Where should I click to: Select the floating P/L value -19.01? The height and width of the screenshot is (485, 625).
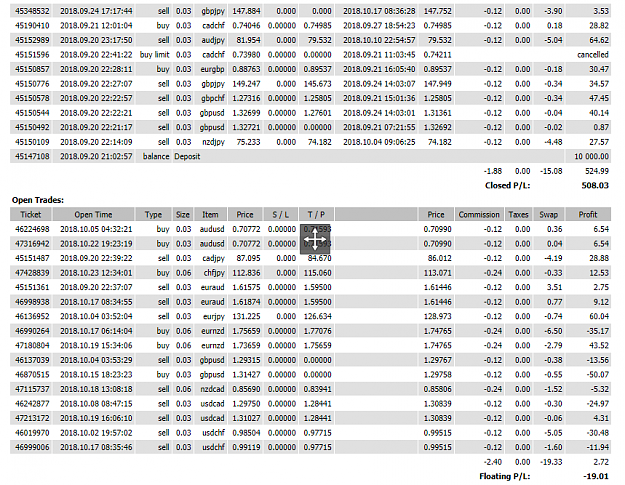coord(596,476)
